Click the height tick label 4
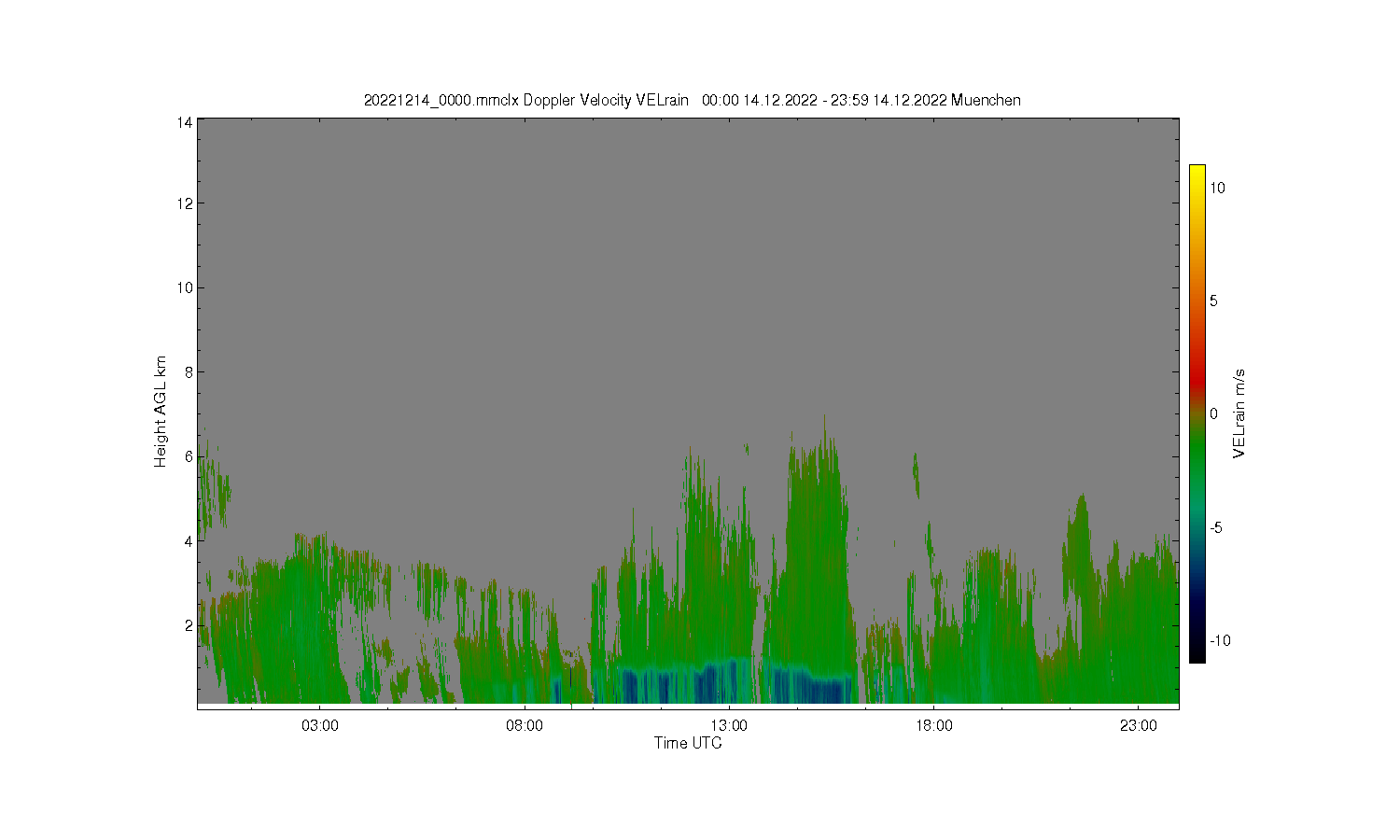This screenshot has height=840, width=1400. pyautogui.click(x=189, y=540)
